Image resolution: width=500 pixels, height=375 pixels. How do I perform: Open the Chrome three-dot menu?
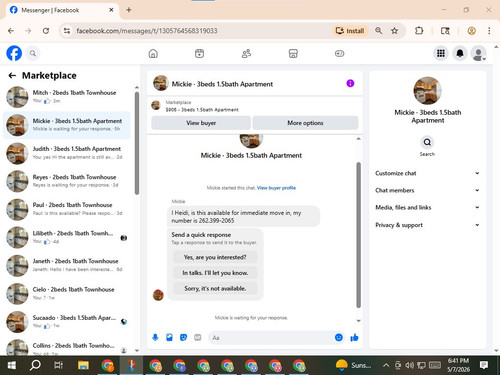click(x=489, y=31)
